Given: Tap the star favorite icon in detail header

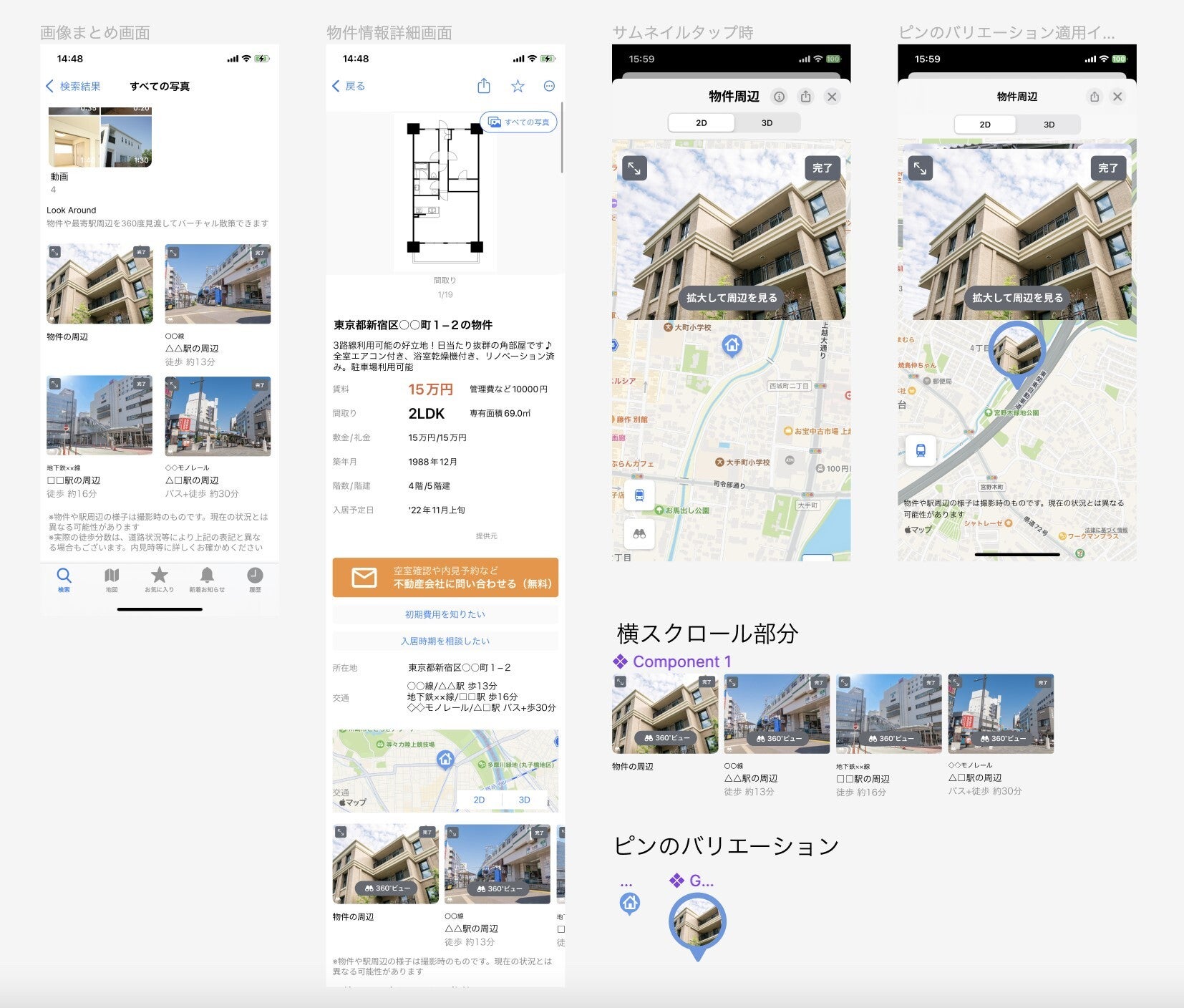Looking at the screenshot, I should pyautogui.click(x=518, y=87).
